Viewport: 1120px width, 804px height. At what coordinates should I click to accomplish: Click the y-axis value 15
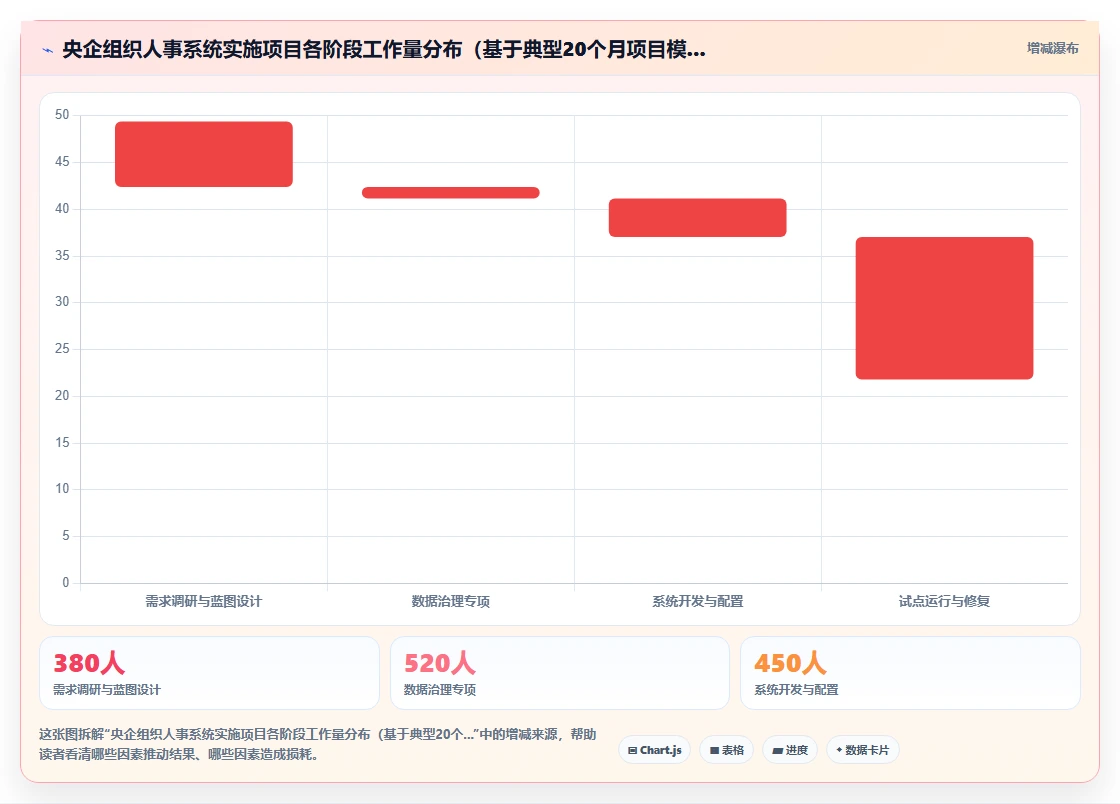62,443
